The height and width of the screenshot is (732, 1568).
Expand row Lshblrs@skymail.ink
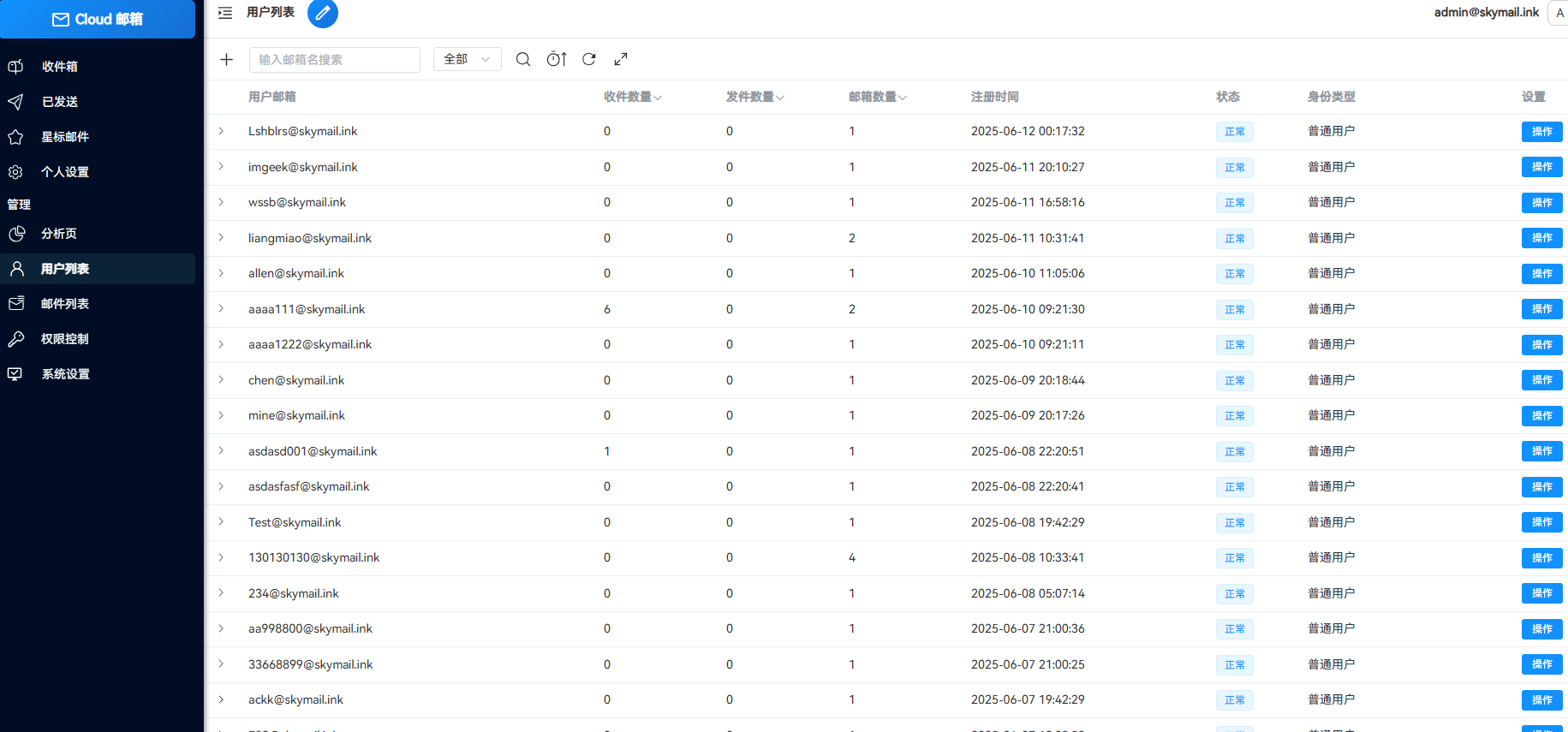pos(221,131)
